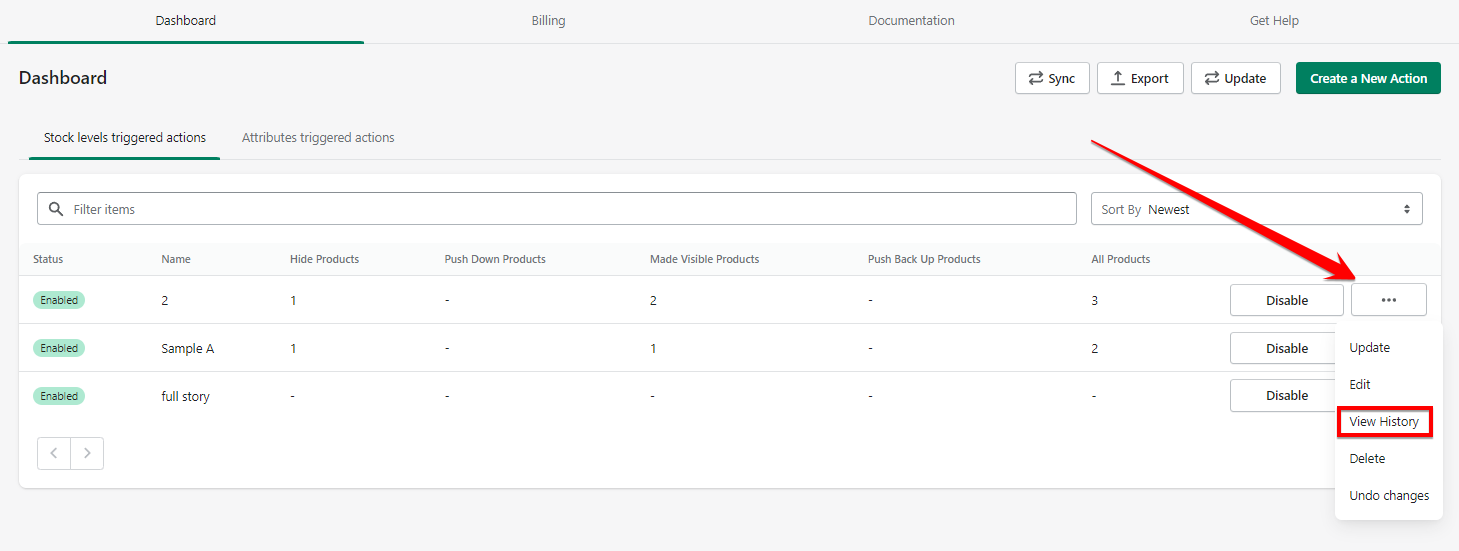Click the Filter items search field

coord(570,209)
